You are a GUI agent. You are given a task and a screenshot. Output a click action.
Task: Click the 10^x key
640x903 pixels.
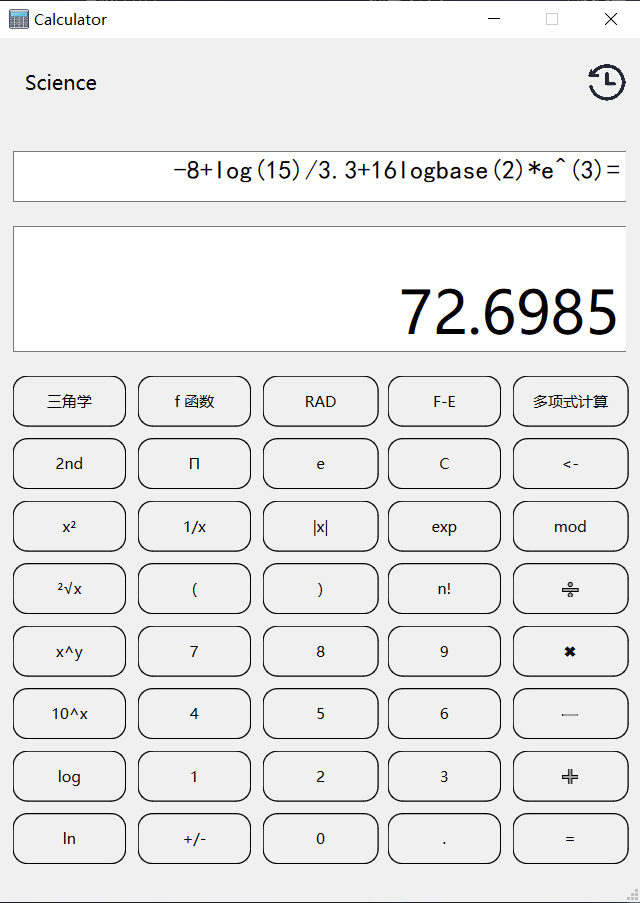pos(69,714)
